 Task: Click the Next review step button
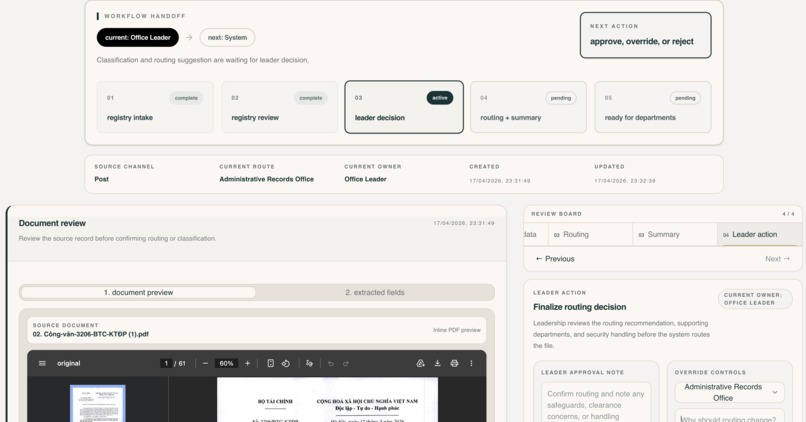[777, 259]
